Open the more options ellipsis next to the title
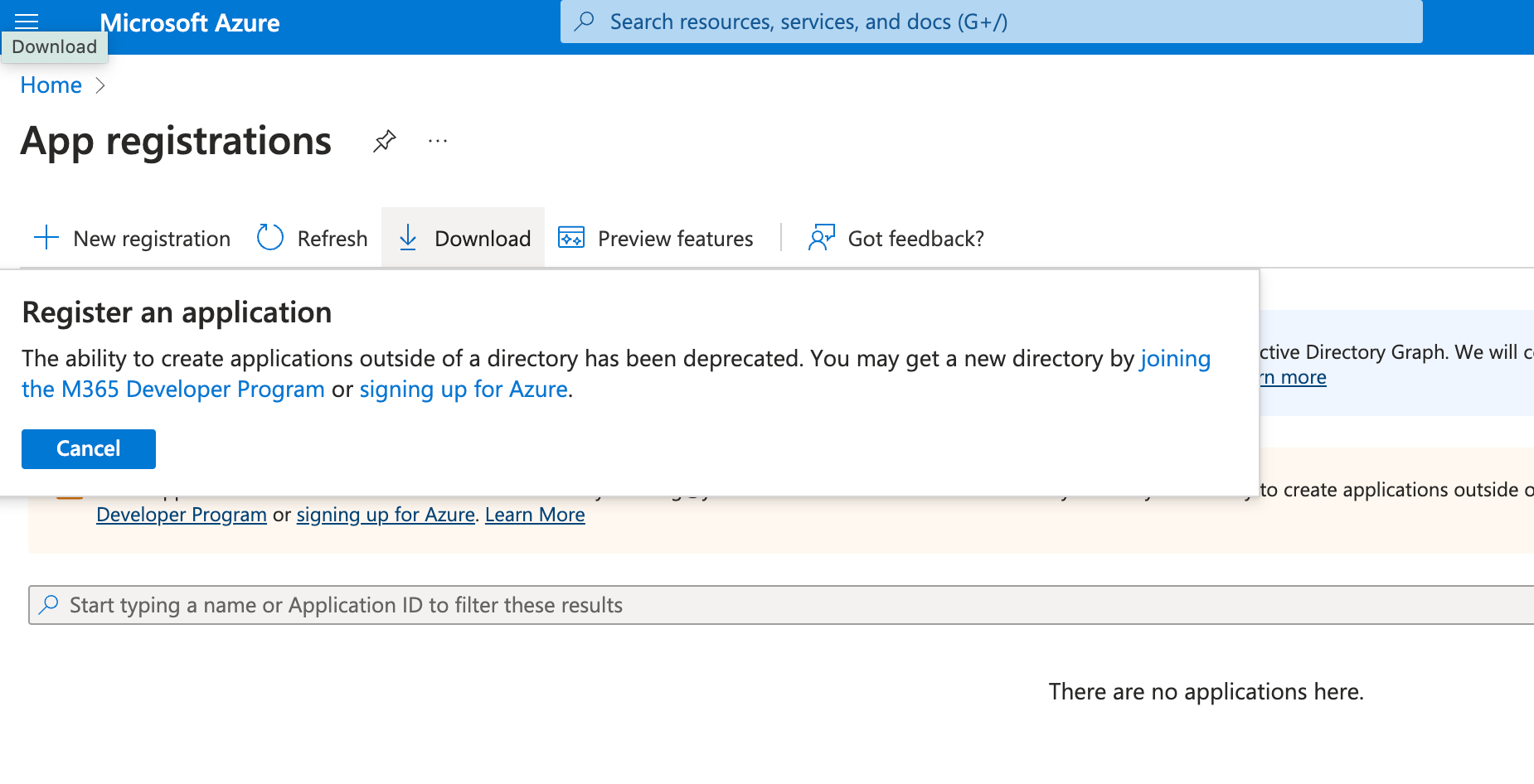 [x=438, y=142]
